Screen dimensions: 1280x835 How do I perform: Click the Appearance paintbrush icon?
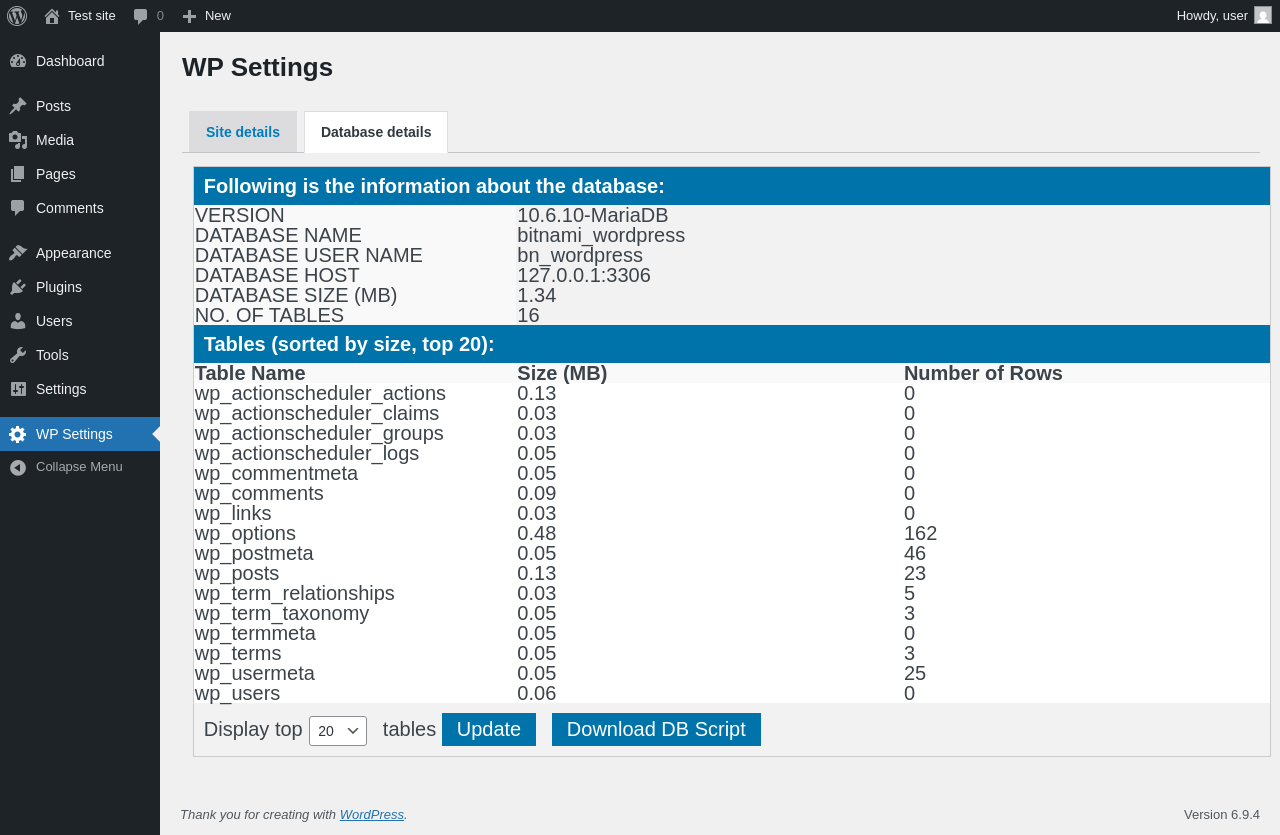(18, 253)
